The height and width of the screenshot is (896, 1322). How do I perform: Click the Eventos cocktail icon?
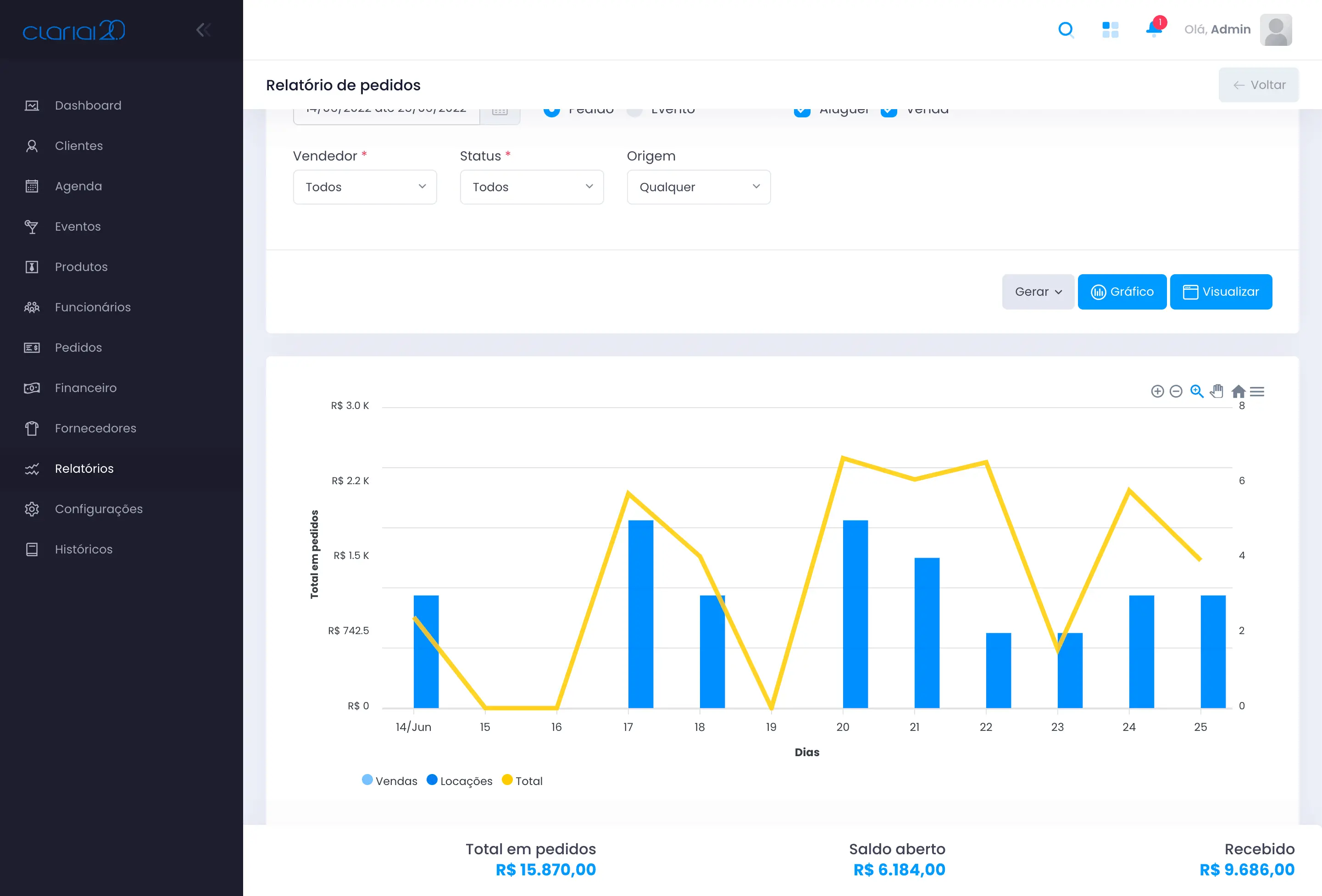coord(32,227)
